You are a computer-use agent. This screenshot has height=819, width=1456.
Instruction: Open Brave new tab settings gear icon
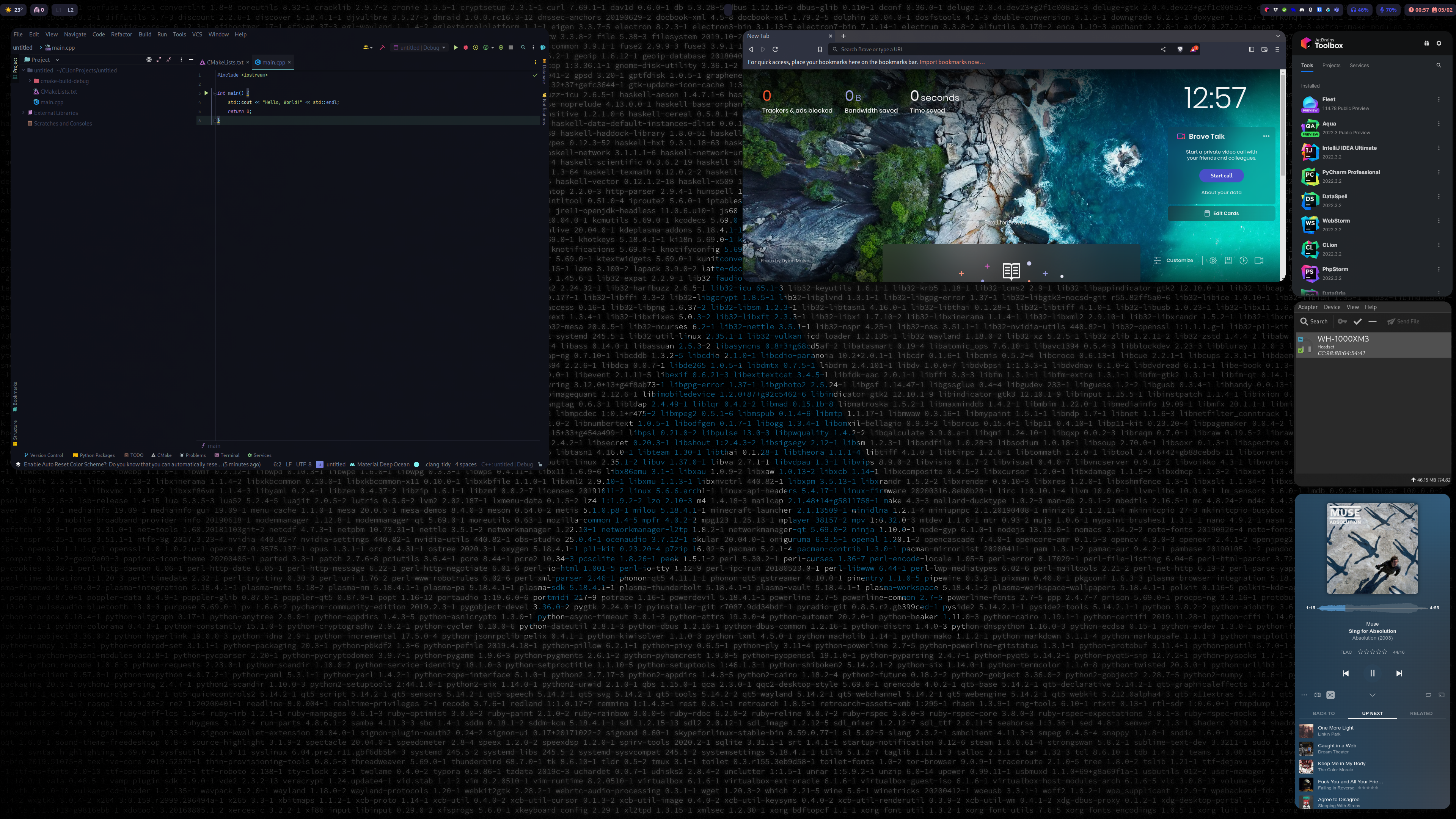point(1213,260)
